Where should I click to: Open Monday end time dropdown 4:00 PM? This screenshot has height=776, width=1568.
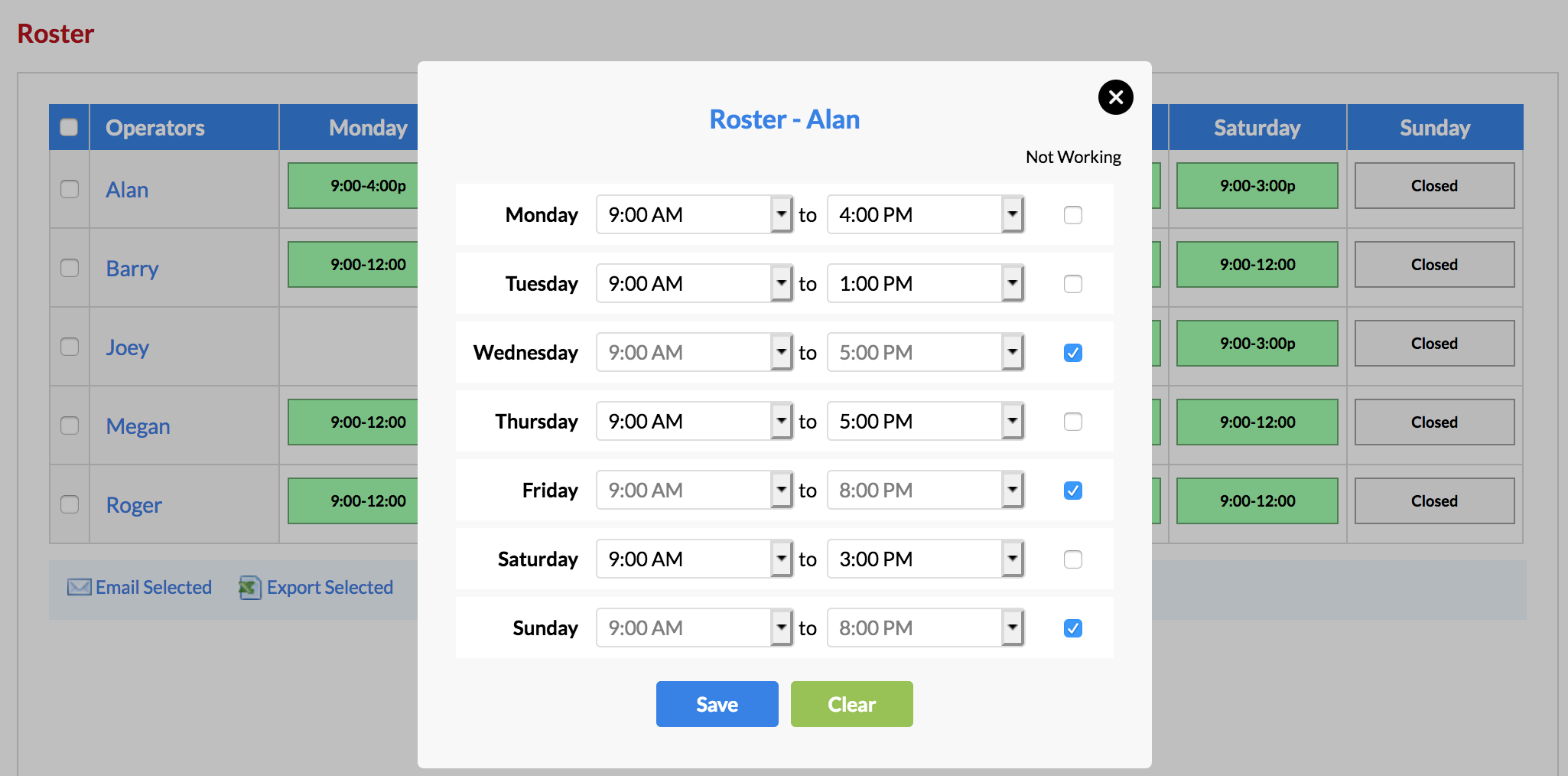[x=926, y=214]
